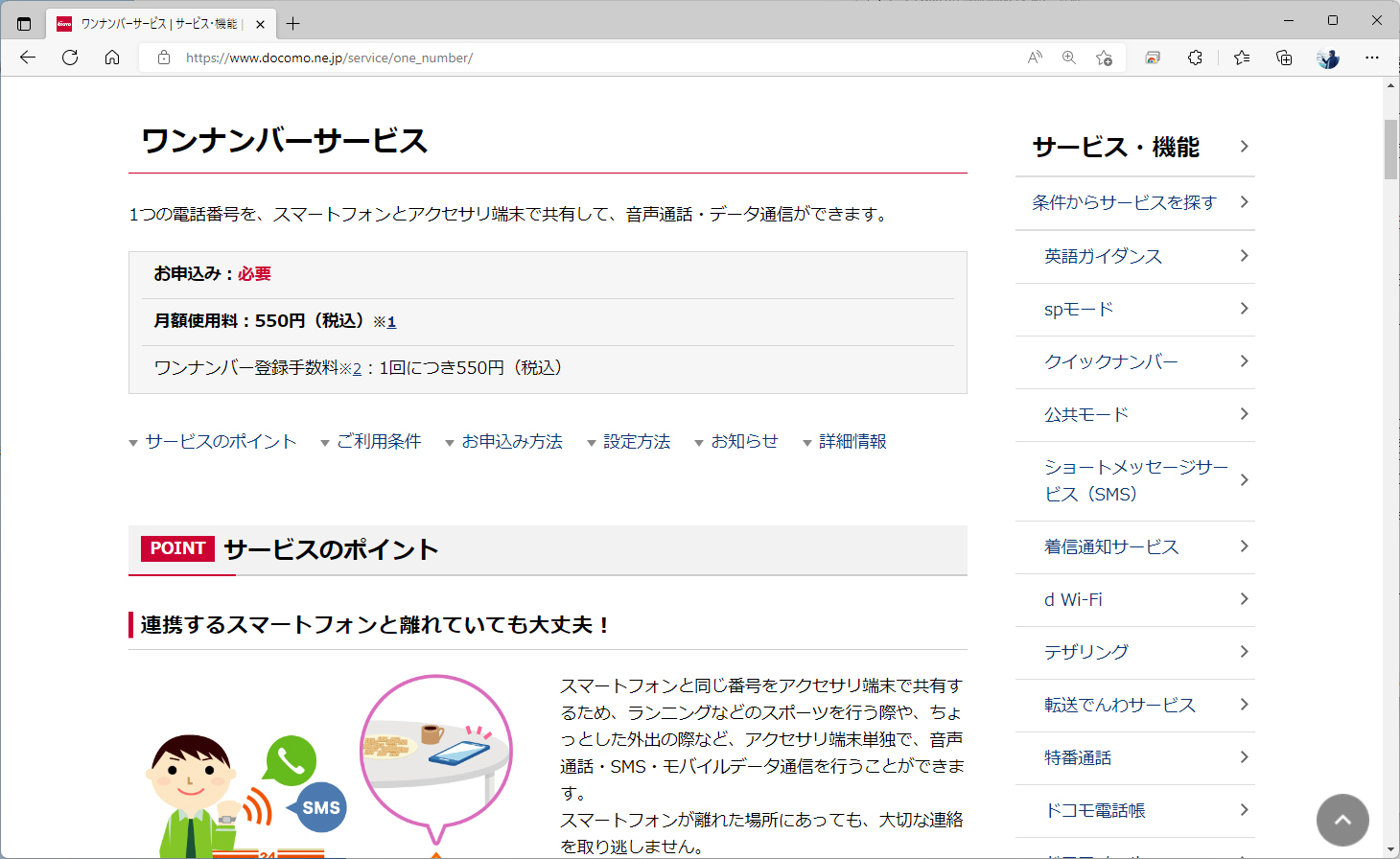The width and height of the screenshot is (1400, 859).
Task: Open the browser profile avatar
Action: (1328, 58)
